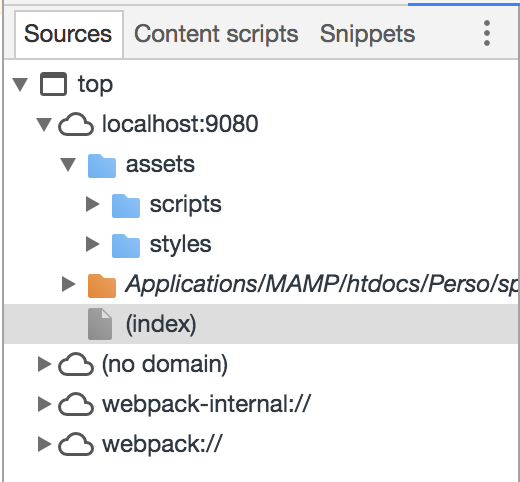Viewport: 520px width, 482px height.
Task: Expand the webpack:// node arrow
Action: tap(45, 444)
